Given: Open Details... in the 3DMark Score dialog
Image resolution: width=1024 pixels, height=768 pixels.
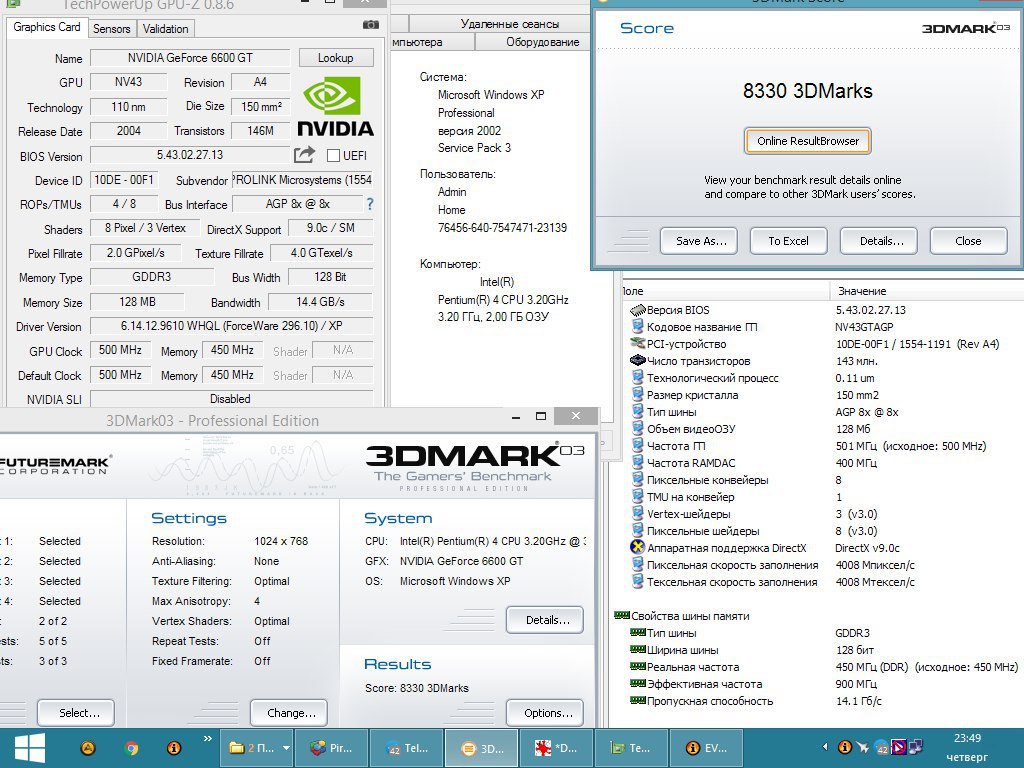Looking at the screenshot, I should click(x=879, y=241).
